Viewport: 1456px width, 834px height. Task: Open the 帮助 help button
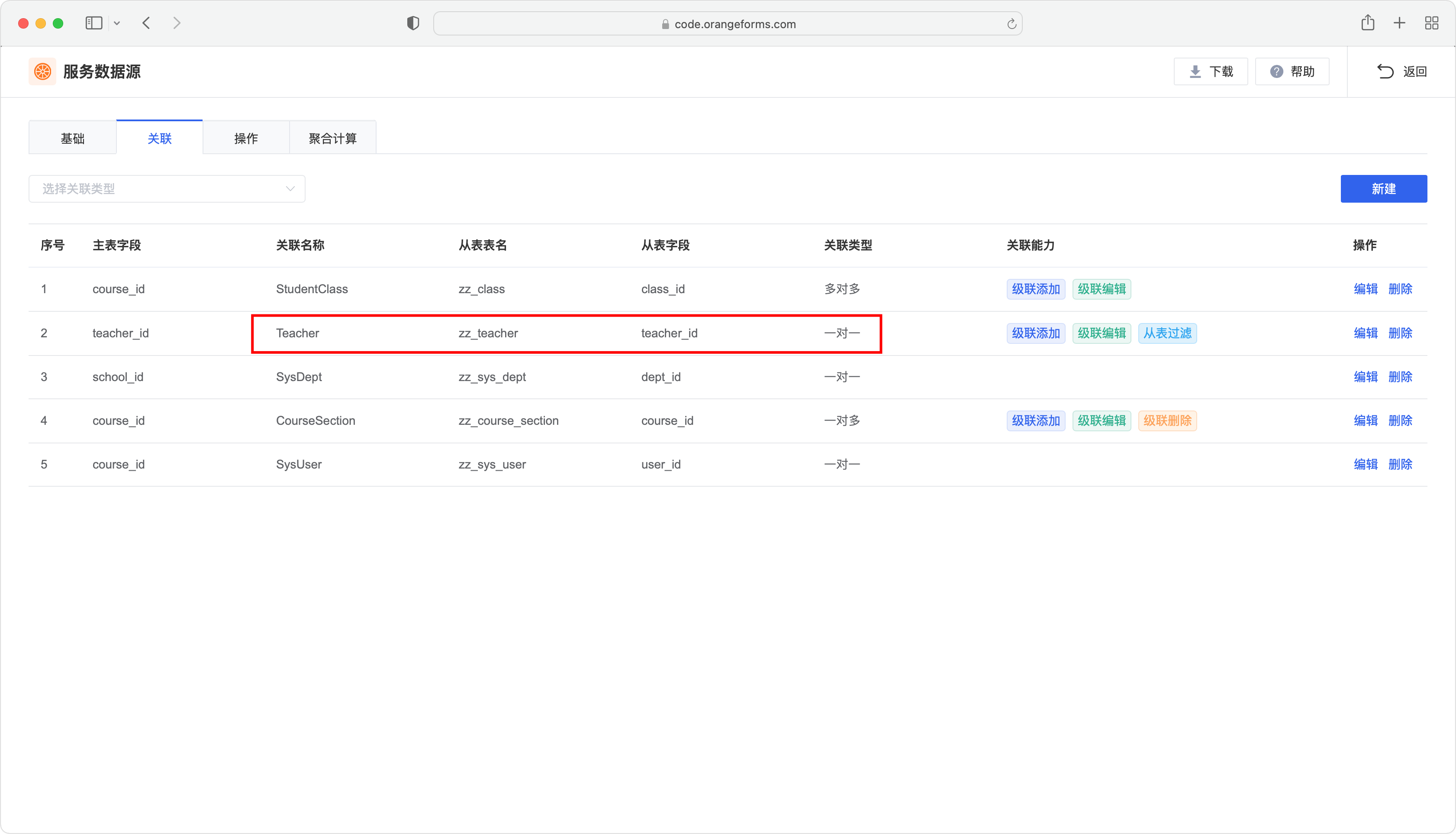point(1292,71)
